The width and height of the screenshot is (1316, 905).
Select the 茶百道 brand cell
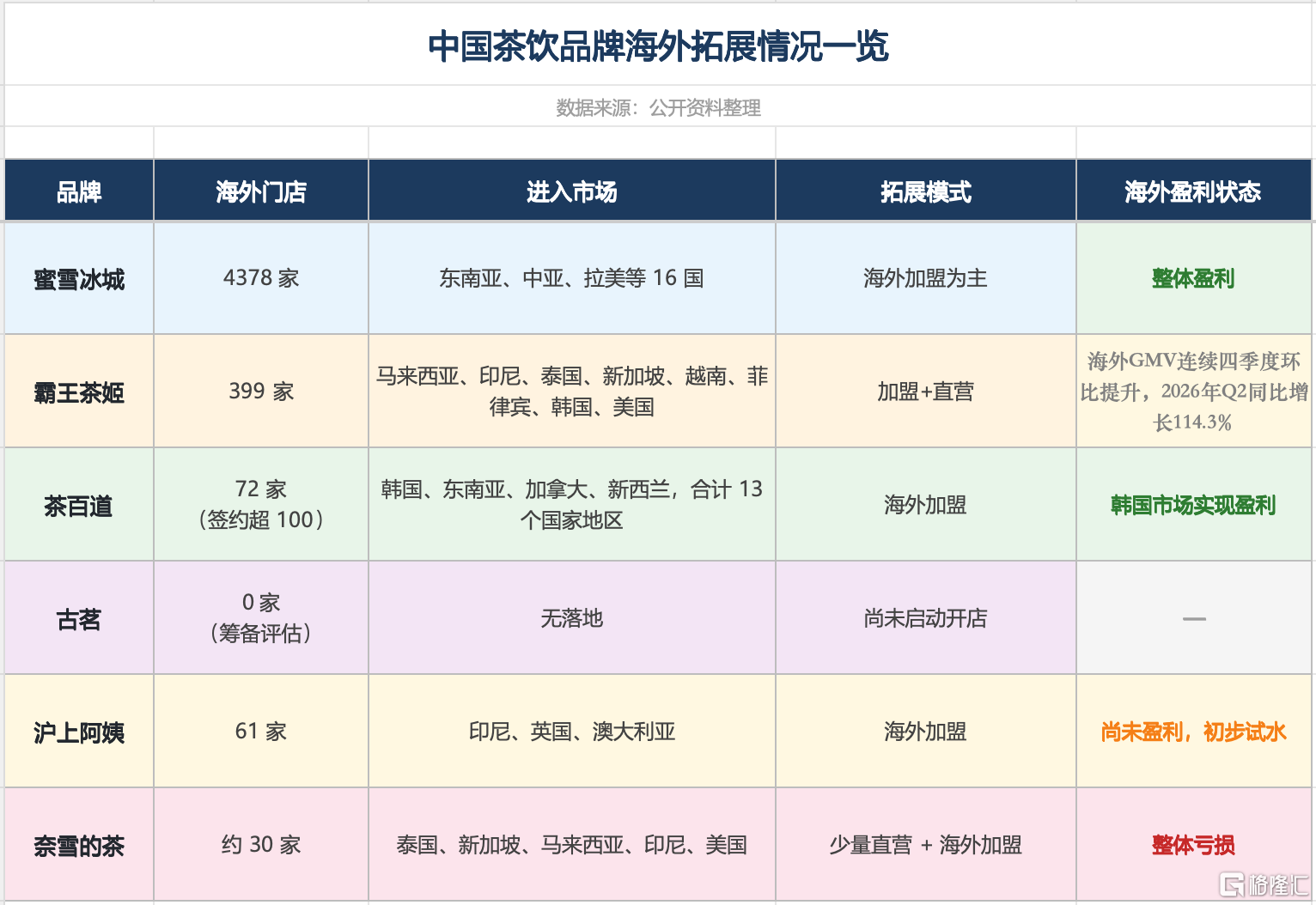click(x=79, y=505)
